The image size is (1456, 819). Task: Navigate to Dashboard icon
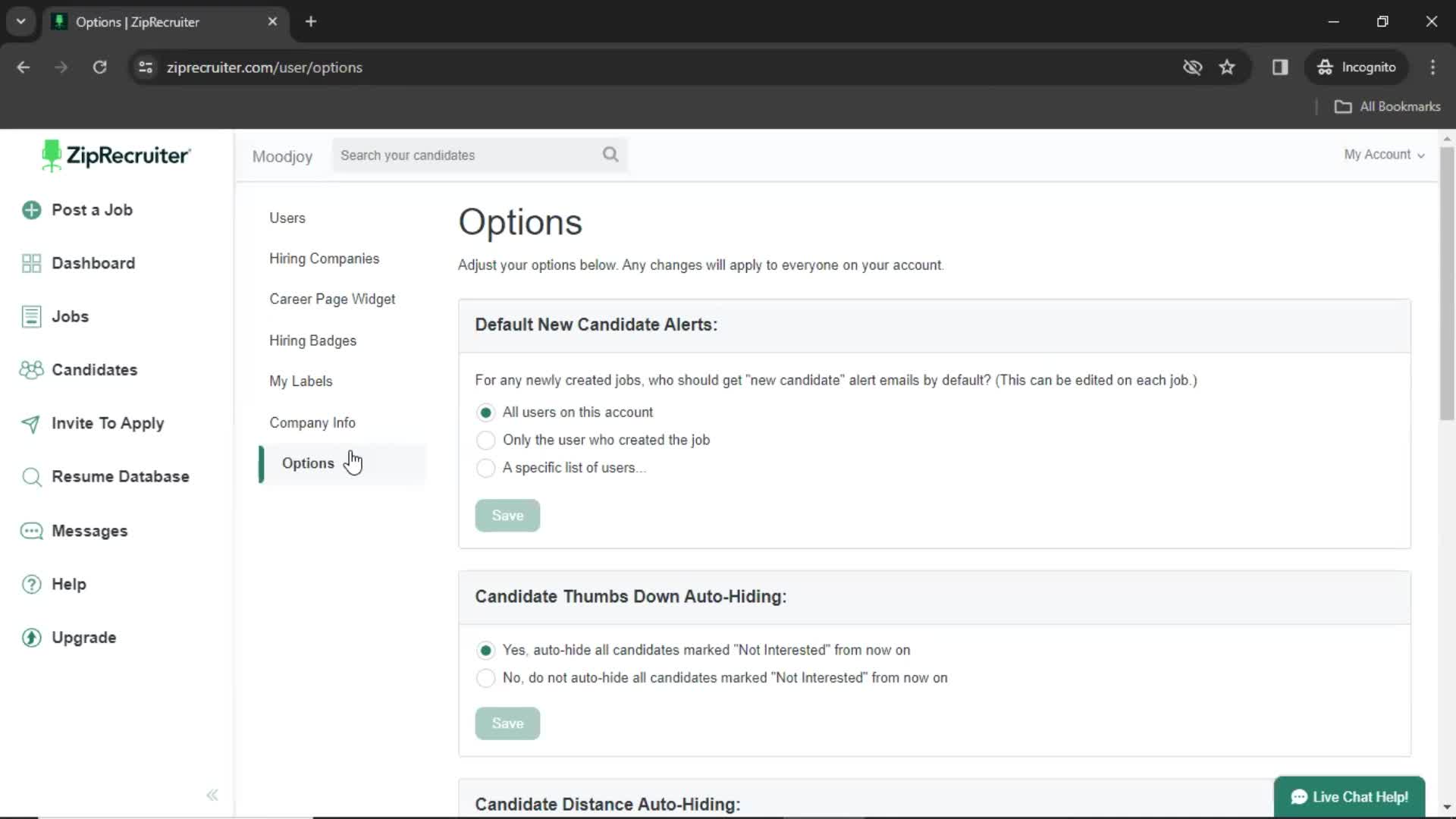point(31,262)
